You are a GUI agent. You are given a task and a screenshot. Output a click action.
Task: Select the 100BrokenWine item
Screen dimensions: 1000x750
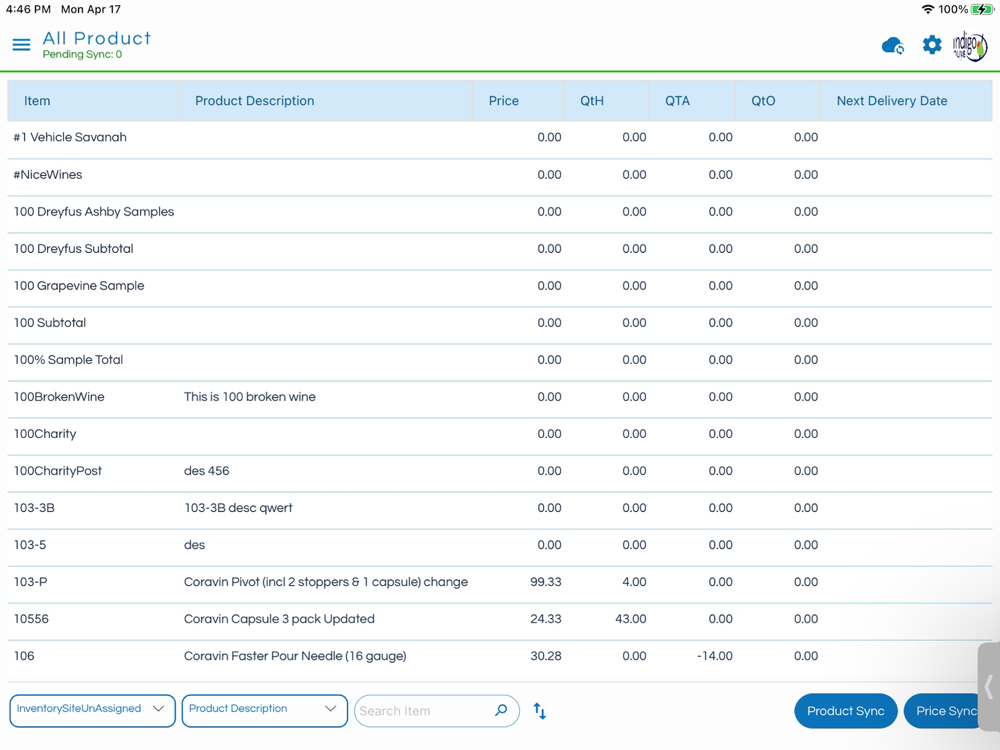coord(59,397)
